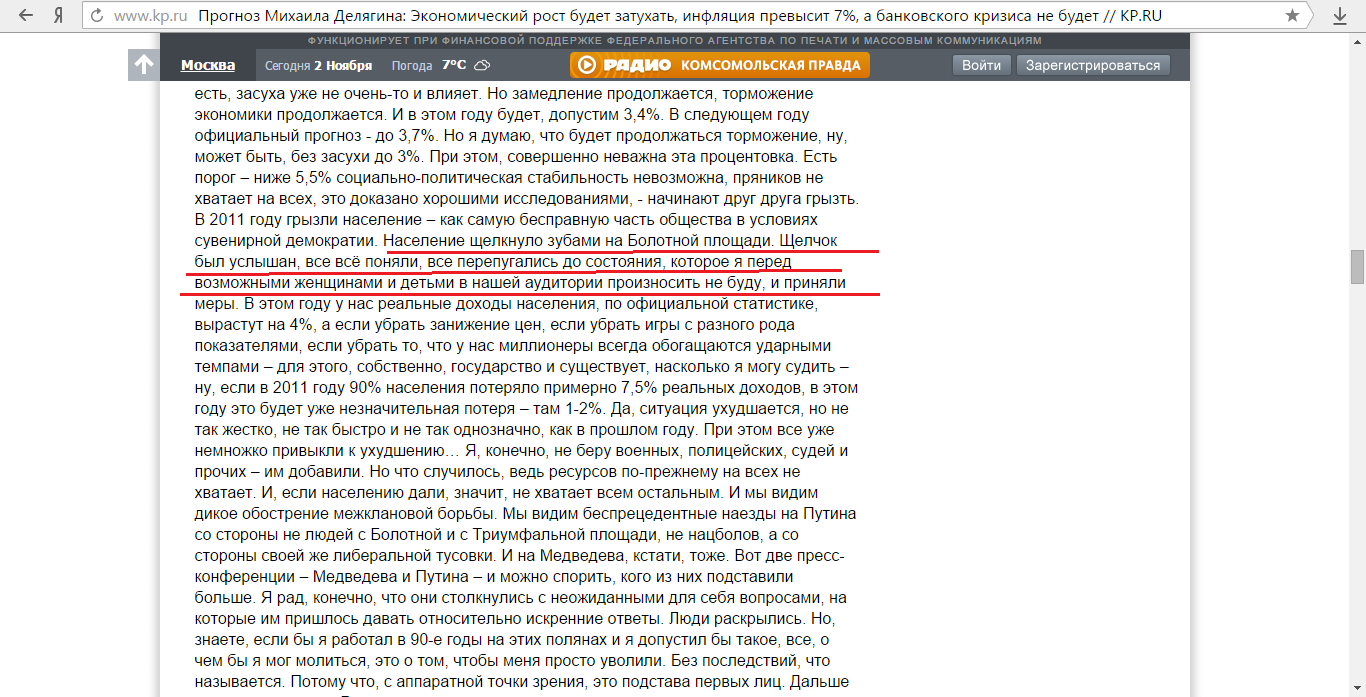Screen dimensions: 1366x697
Task: Click the text 'В 2011 году грызли население'
Action: coord(308,220)
